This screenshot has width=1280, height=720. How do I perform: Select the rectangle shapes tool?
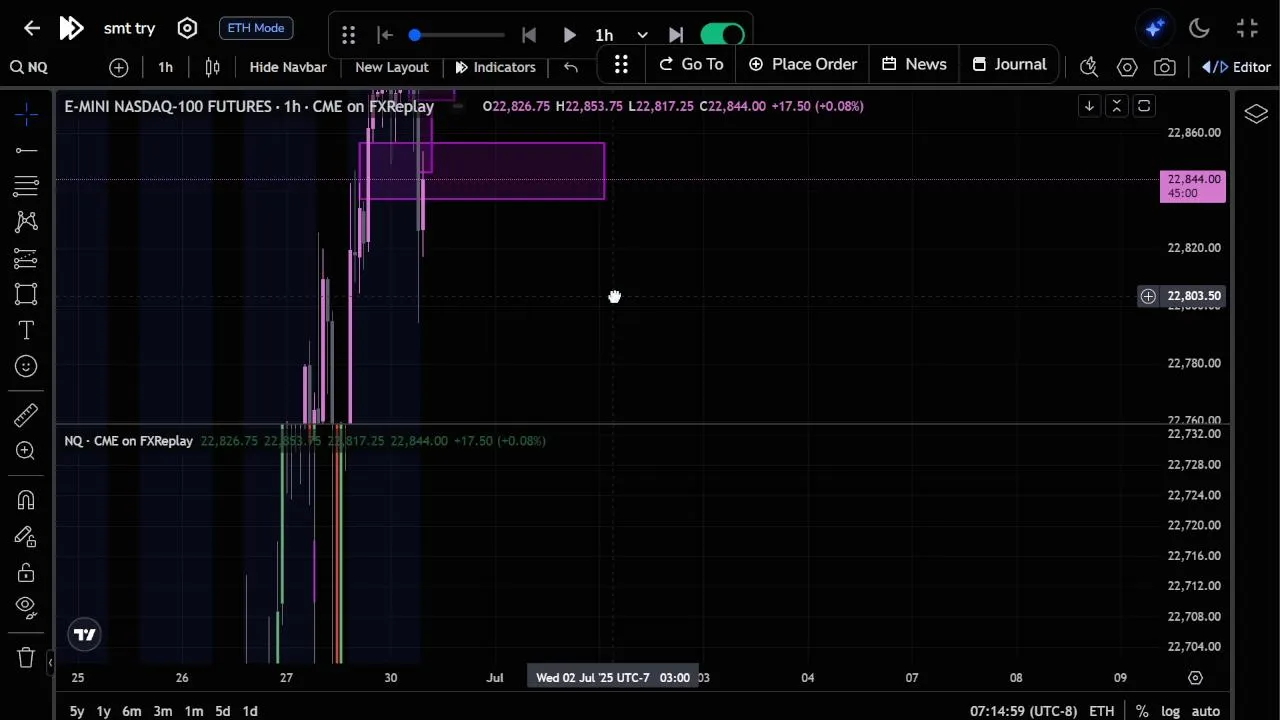click(x=26, y=294)
